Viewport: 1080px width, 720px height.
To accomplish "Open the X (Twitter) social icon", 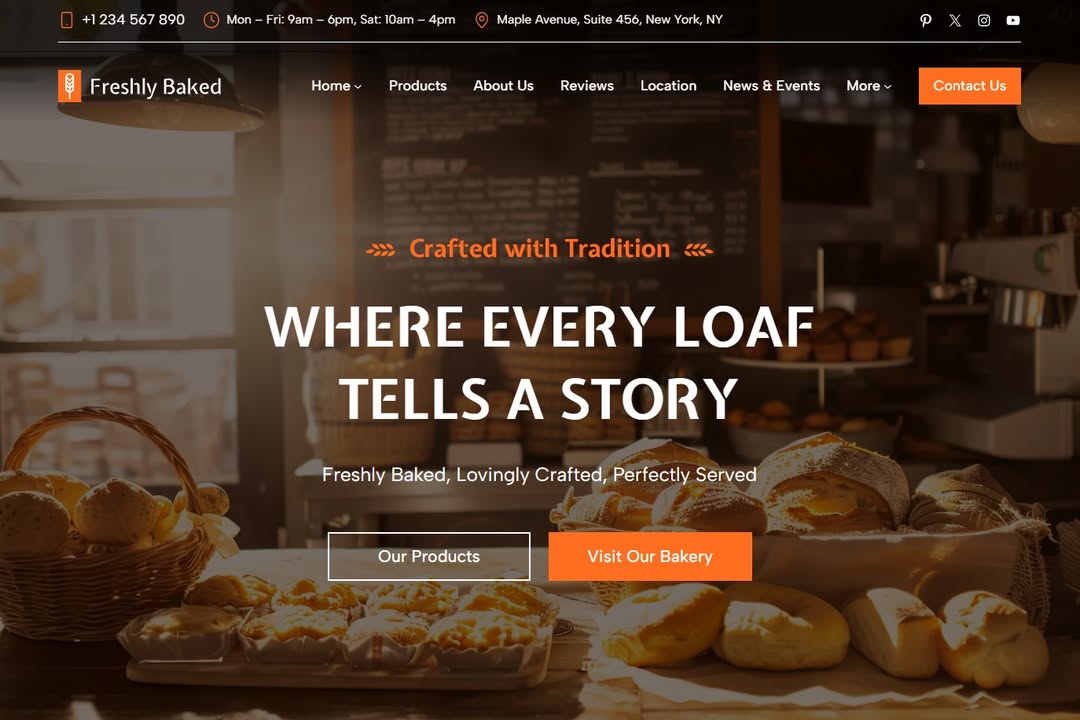I will 955,20.
